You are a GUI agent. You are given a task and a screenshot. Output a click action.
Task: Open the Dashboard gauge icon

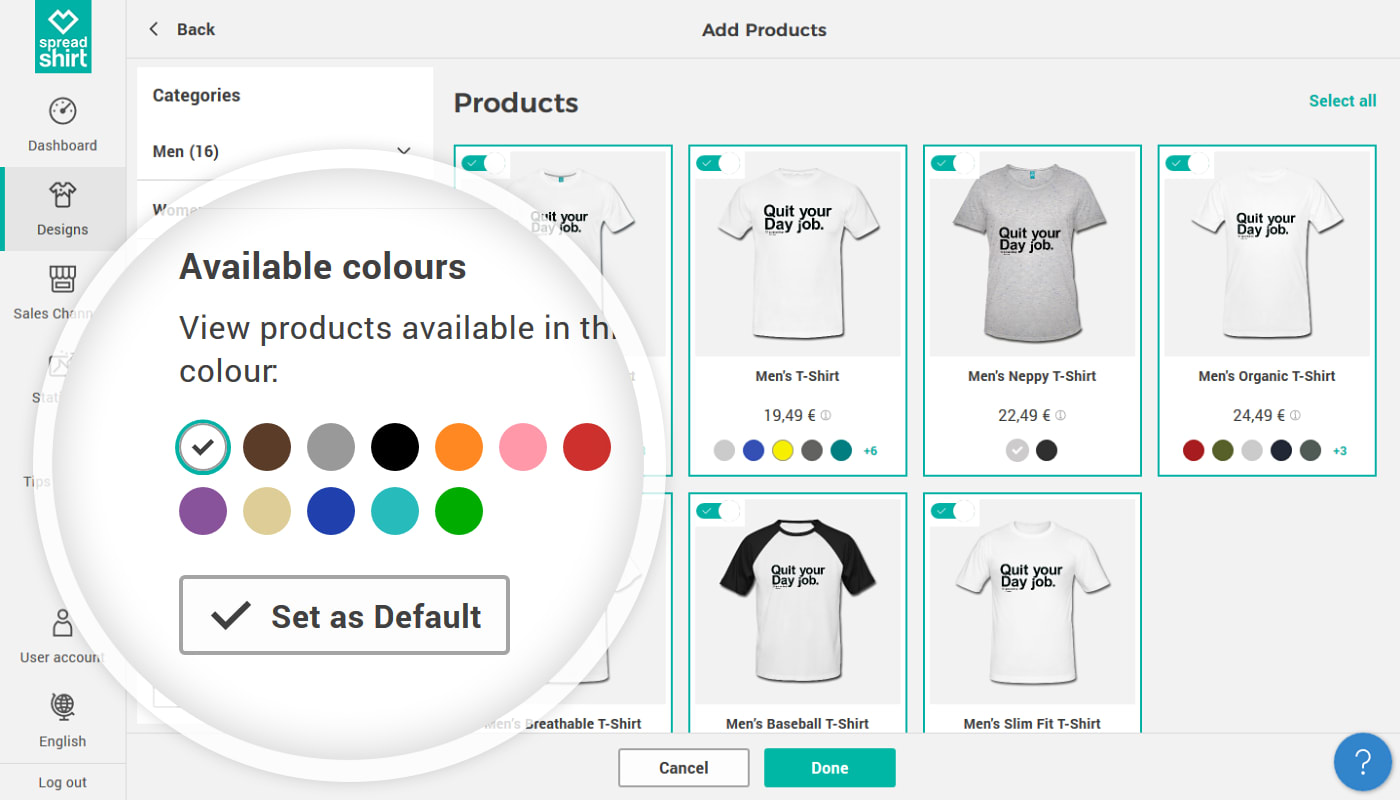click(x=62, y=111)
